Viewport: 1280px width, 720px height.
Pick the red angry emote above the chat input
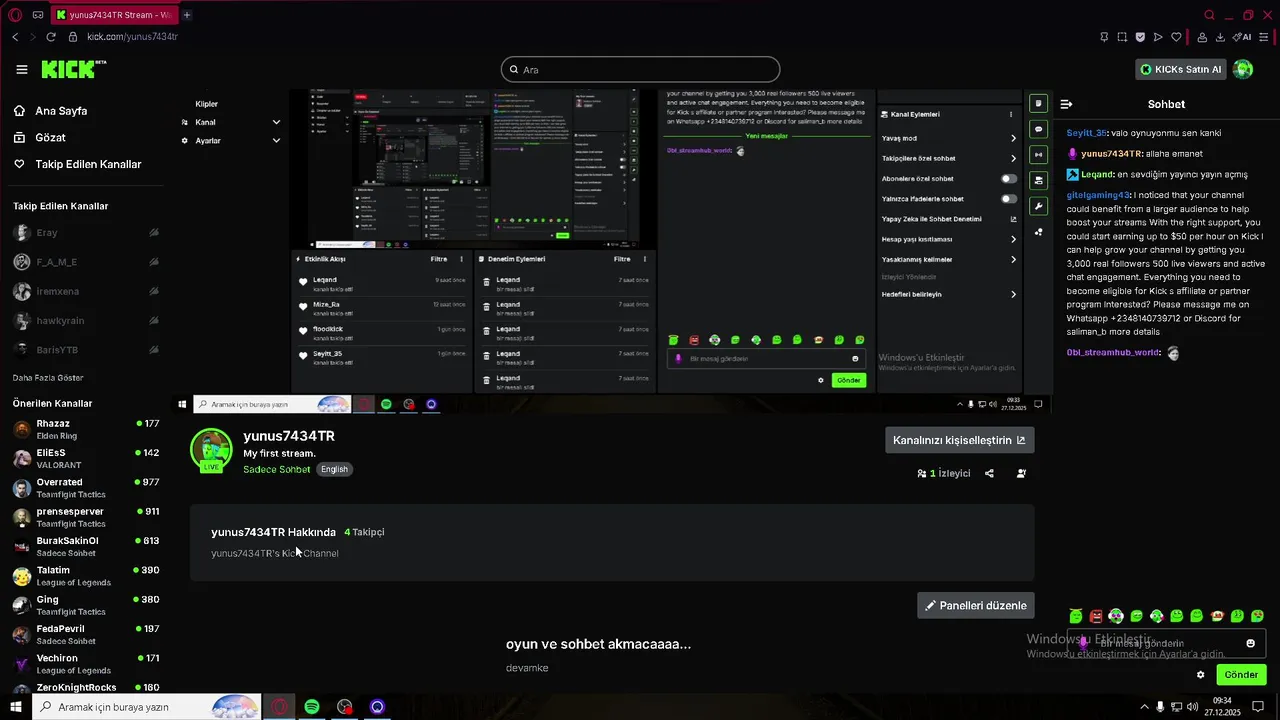click(x=1096, y=616)
